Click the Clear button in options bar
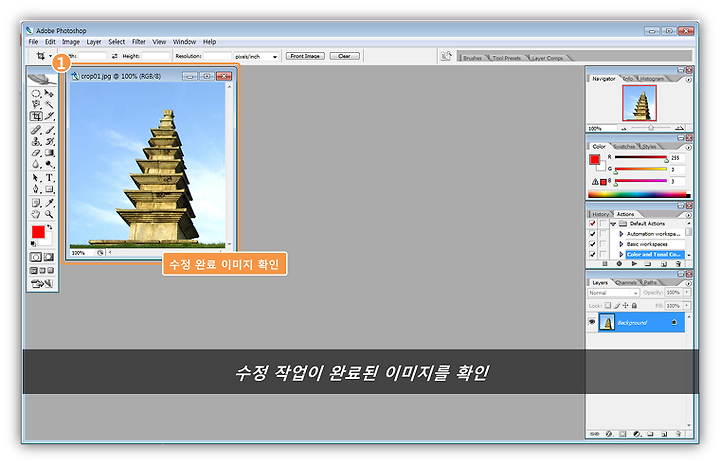720x465 pixels. point(344,56)
